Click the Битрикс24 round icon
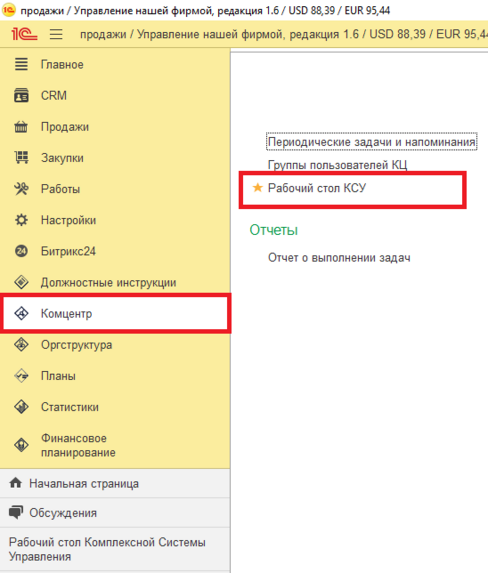488x573 pixels. 21,251
